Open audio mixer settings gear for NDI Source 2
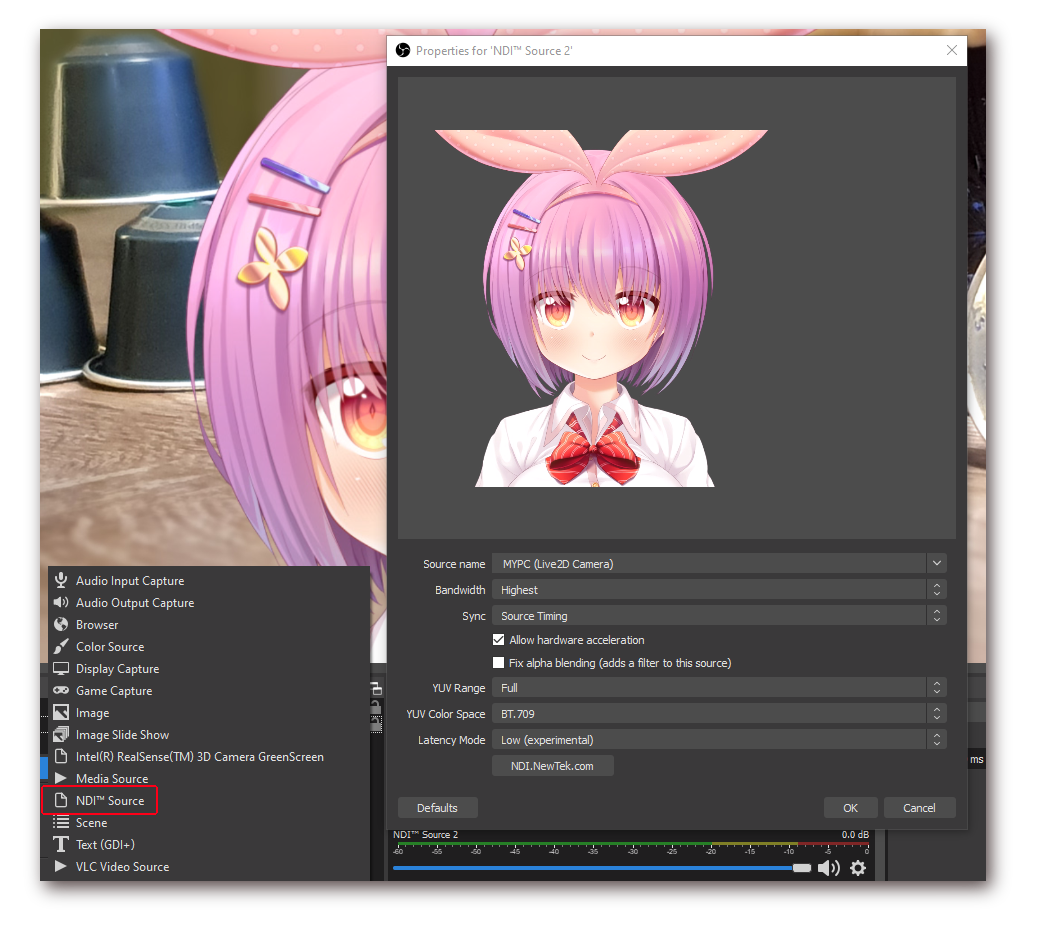 (x=858, y=868)
